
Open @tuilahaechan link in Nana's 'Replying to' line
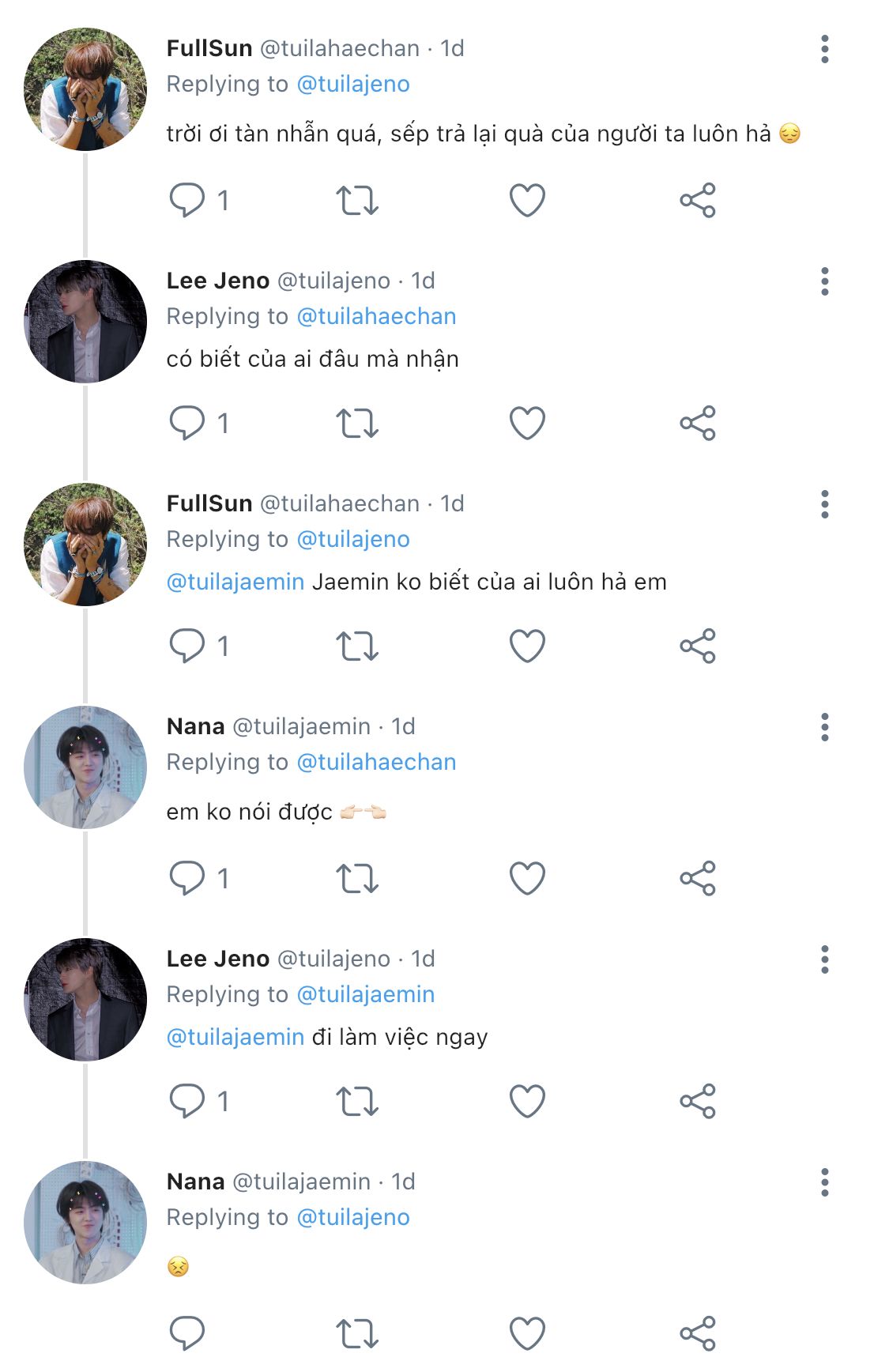pyautogui.click(x=376, y=762)
